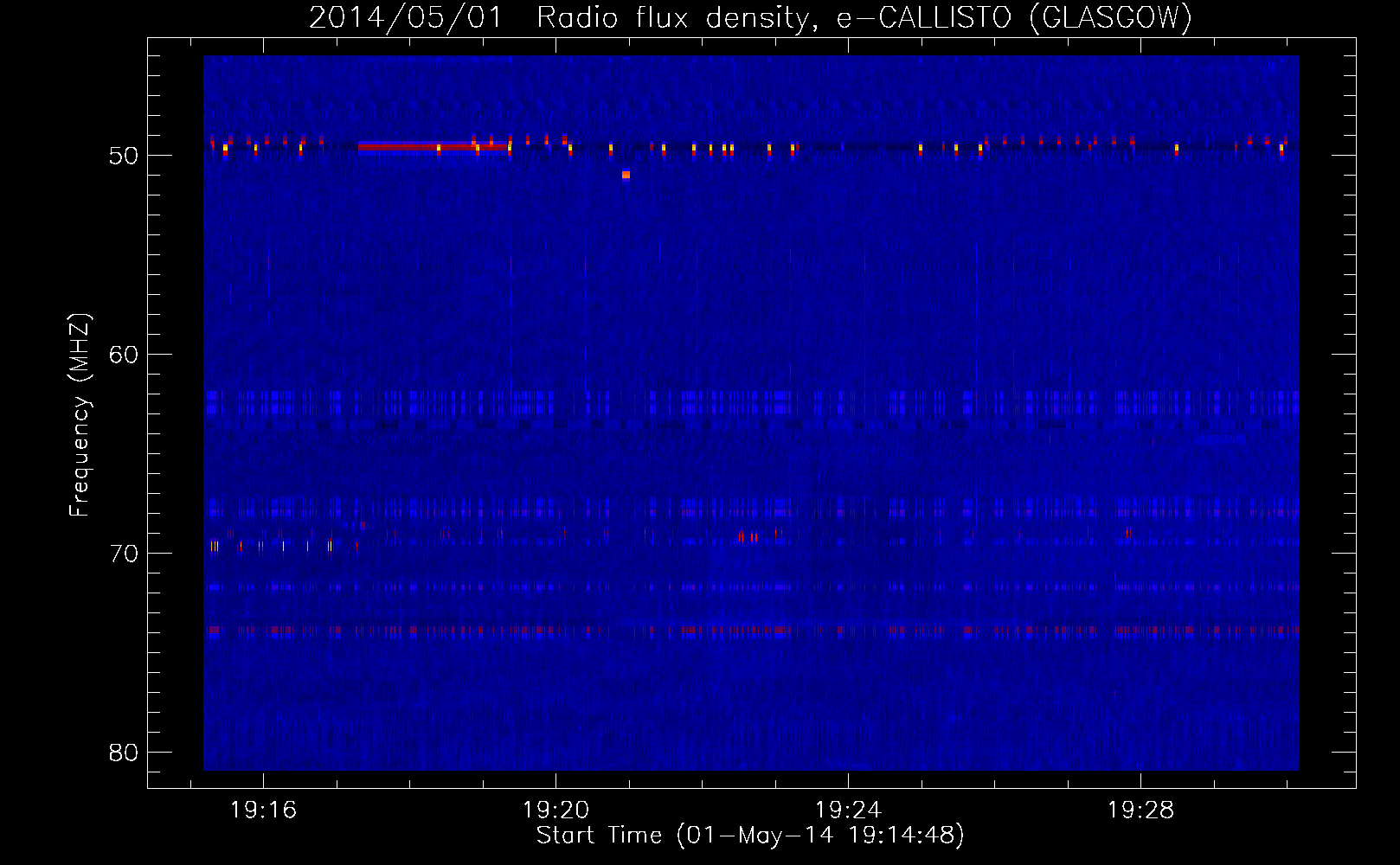1400x865 pixels.
Task: Click the 80 frequency tick label
Action: [x=124, y=753]
